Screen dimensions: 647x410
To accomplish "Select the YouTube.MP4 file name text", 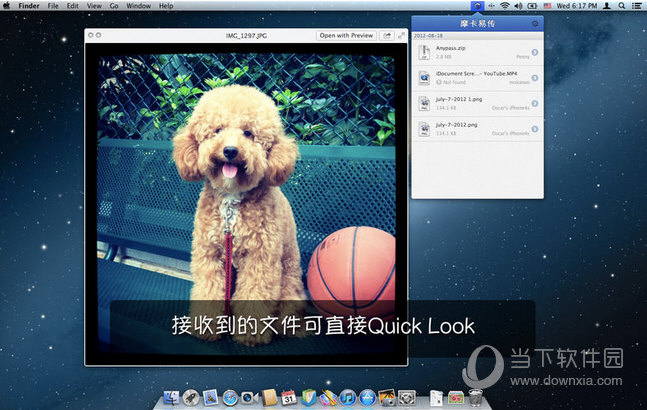I will pos(477,73).
